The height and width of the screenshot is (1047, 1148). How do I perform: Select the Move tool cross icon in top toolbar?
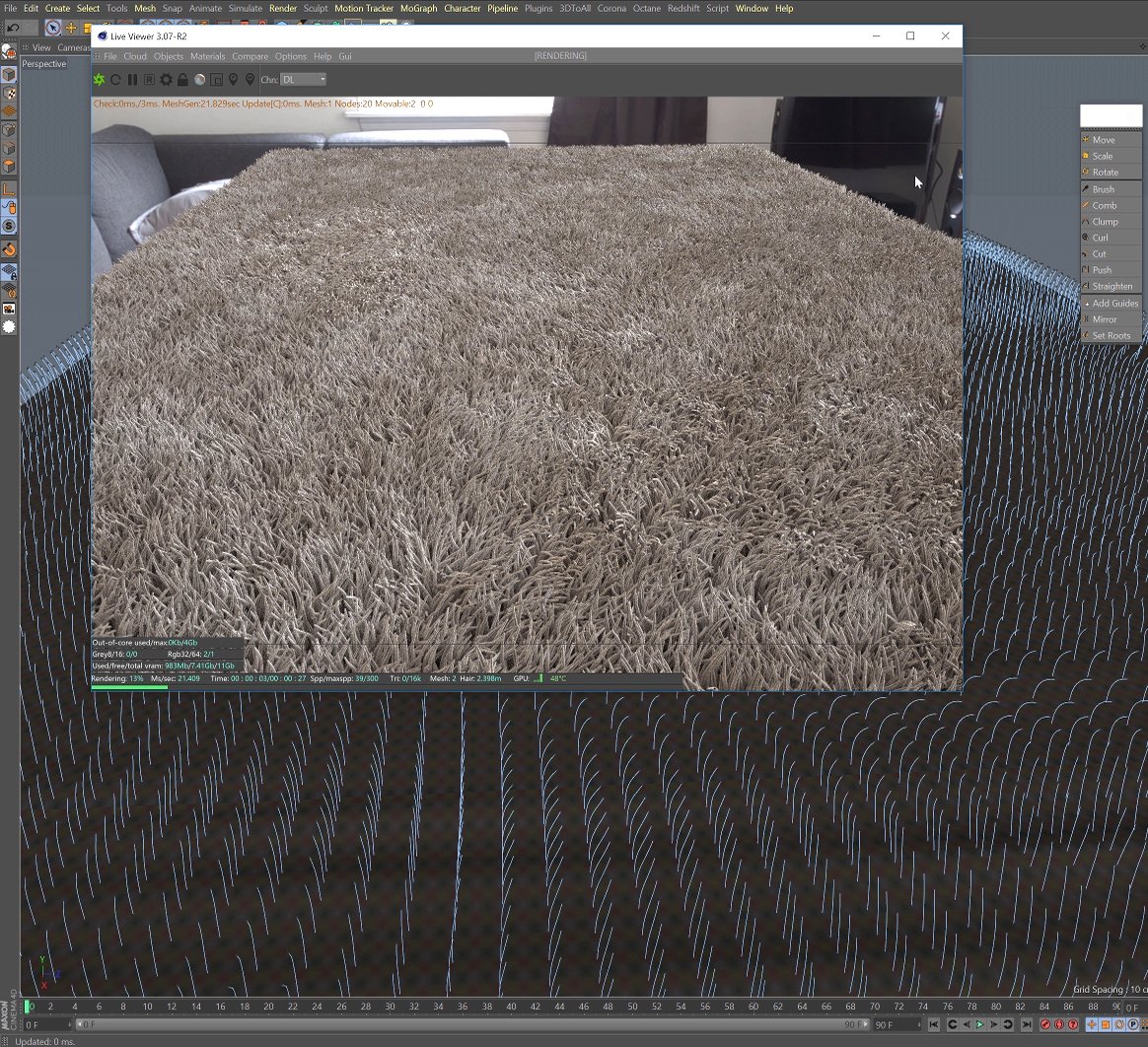(71, 28)
